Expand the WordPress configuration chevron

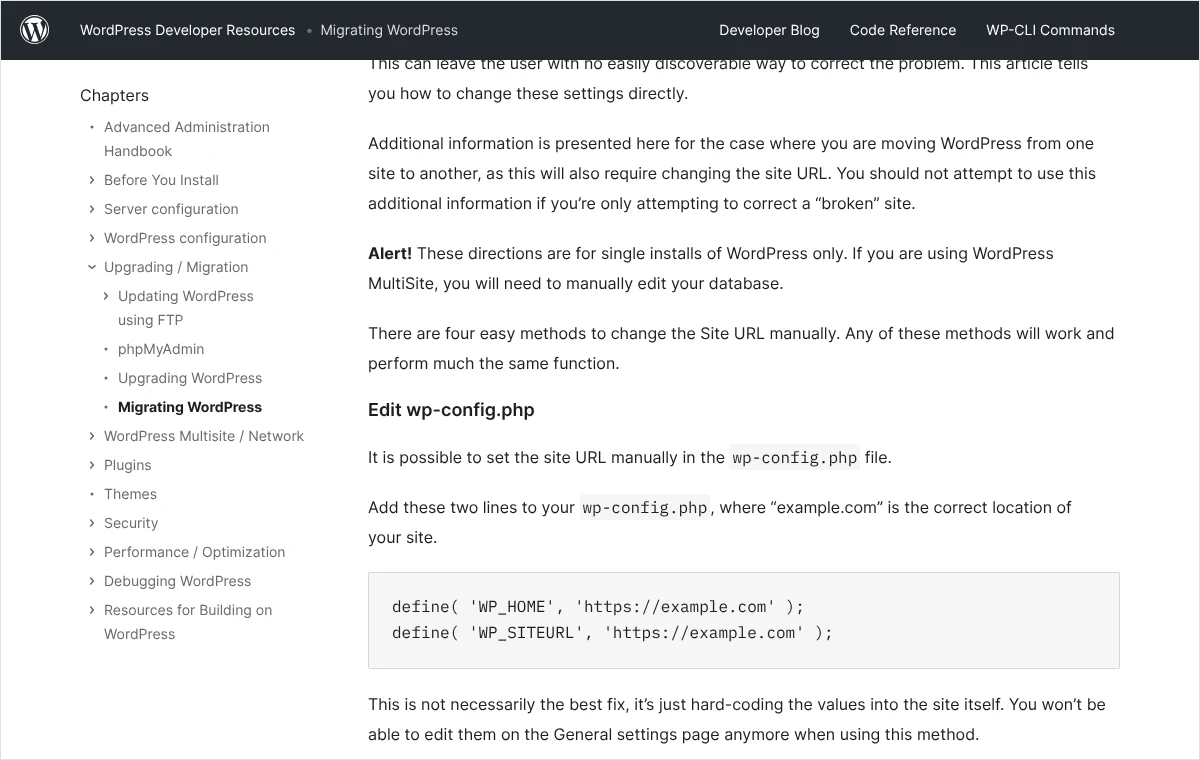(92, 238)
